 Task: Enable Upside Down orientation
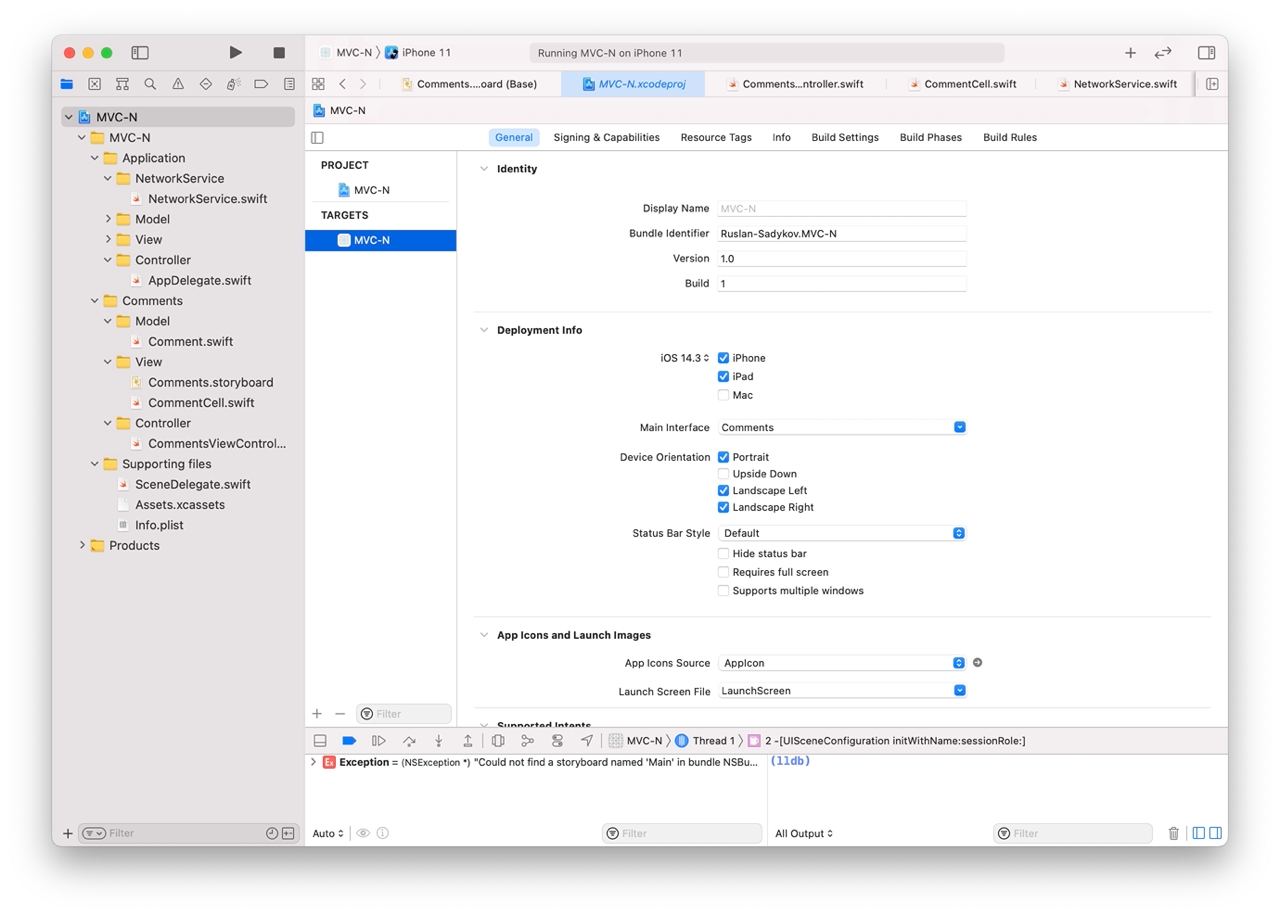pyautogui.click(x=723, y=474)
